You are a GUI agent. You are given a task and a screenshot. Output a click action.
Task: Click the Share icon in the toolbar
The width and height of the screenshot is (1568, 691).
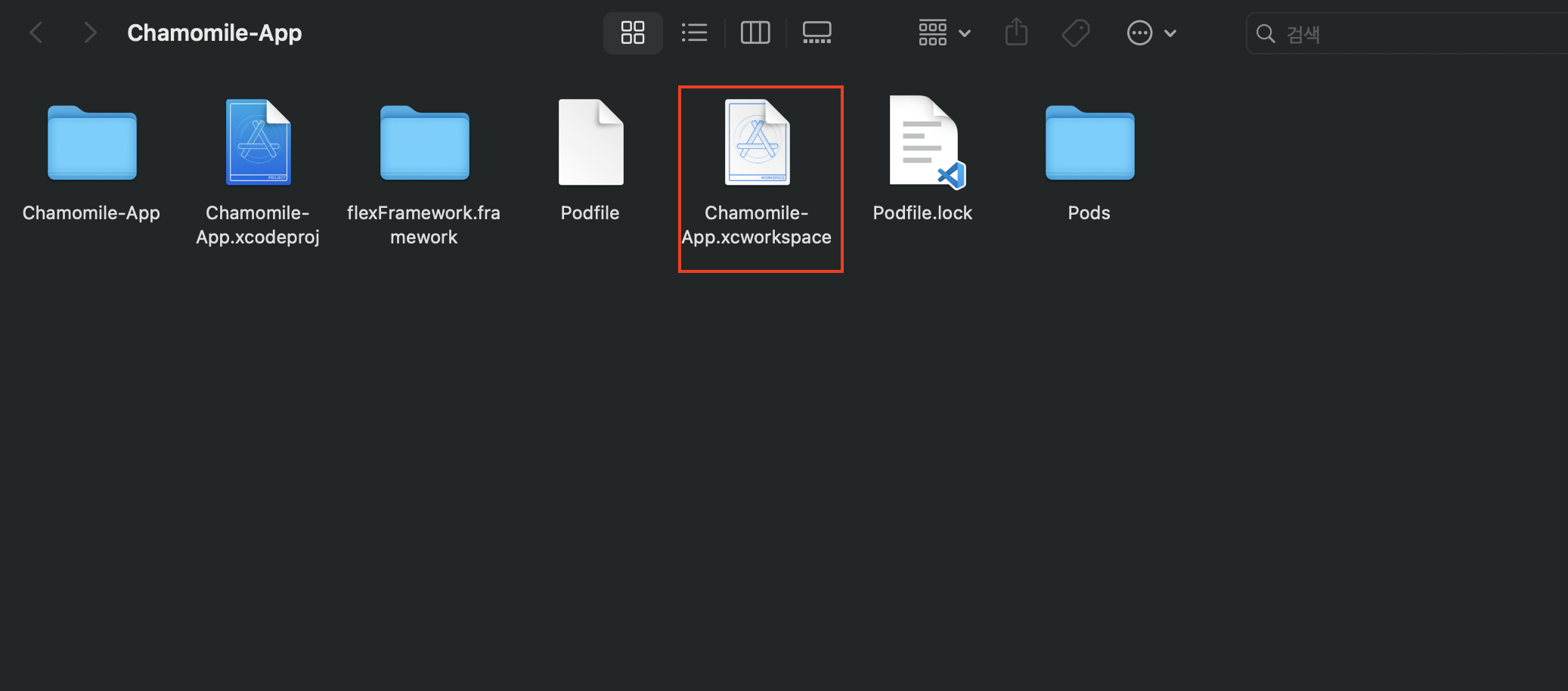(x=1016, y=33)
